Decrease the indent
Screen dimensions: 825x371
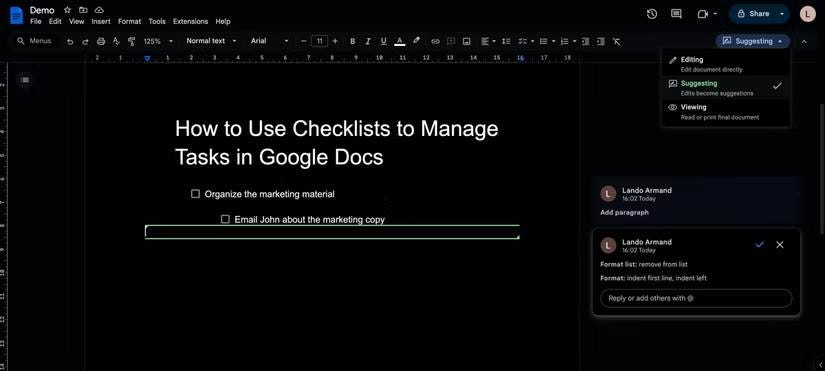(585, 41)
